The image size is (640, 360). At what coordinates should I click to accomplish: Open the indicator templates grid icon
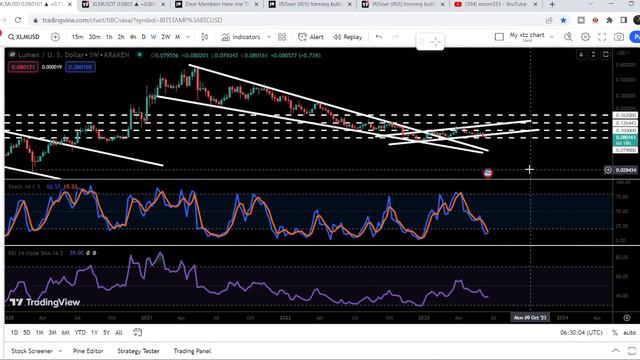(282, 37)
